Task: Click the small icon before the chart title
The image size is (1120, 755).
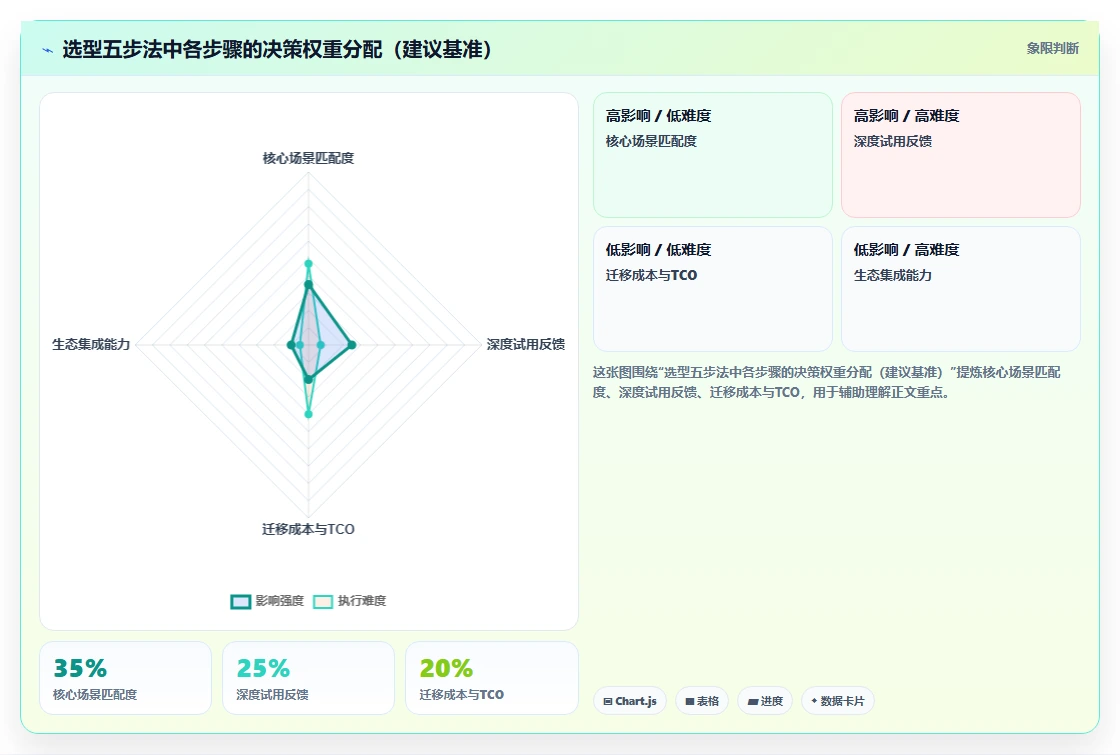Action: [48, 50]
